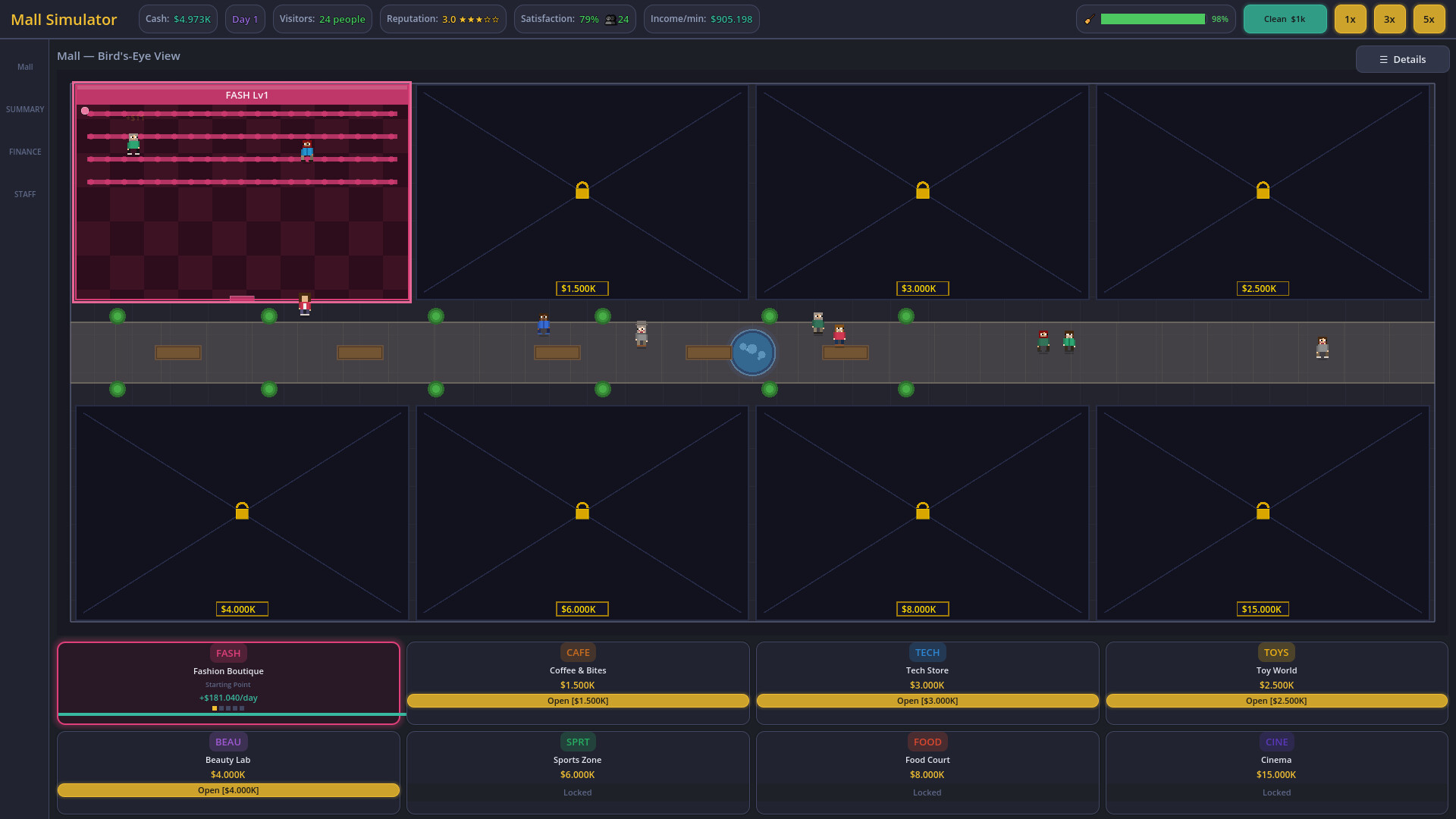Select the FASH Lv1 store room
The width and height of the screenshot is (1456, 819).
tap(242, 192)
